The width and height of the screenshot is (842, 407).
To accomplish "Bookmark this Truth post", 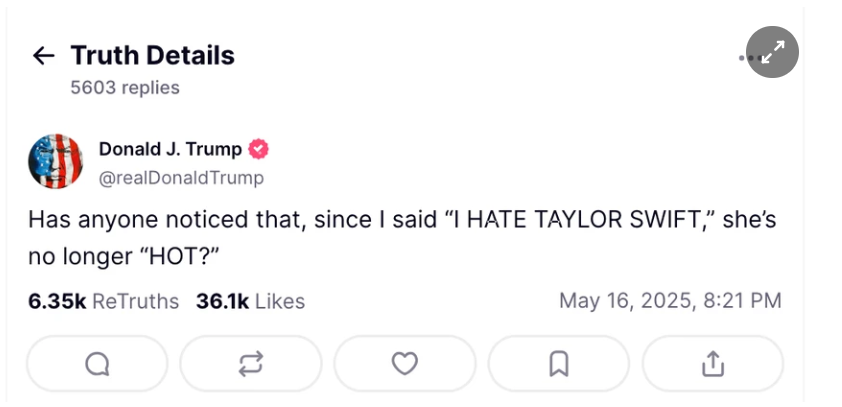I will click(559, 364).
